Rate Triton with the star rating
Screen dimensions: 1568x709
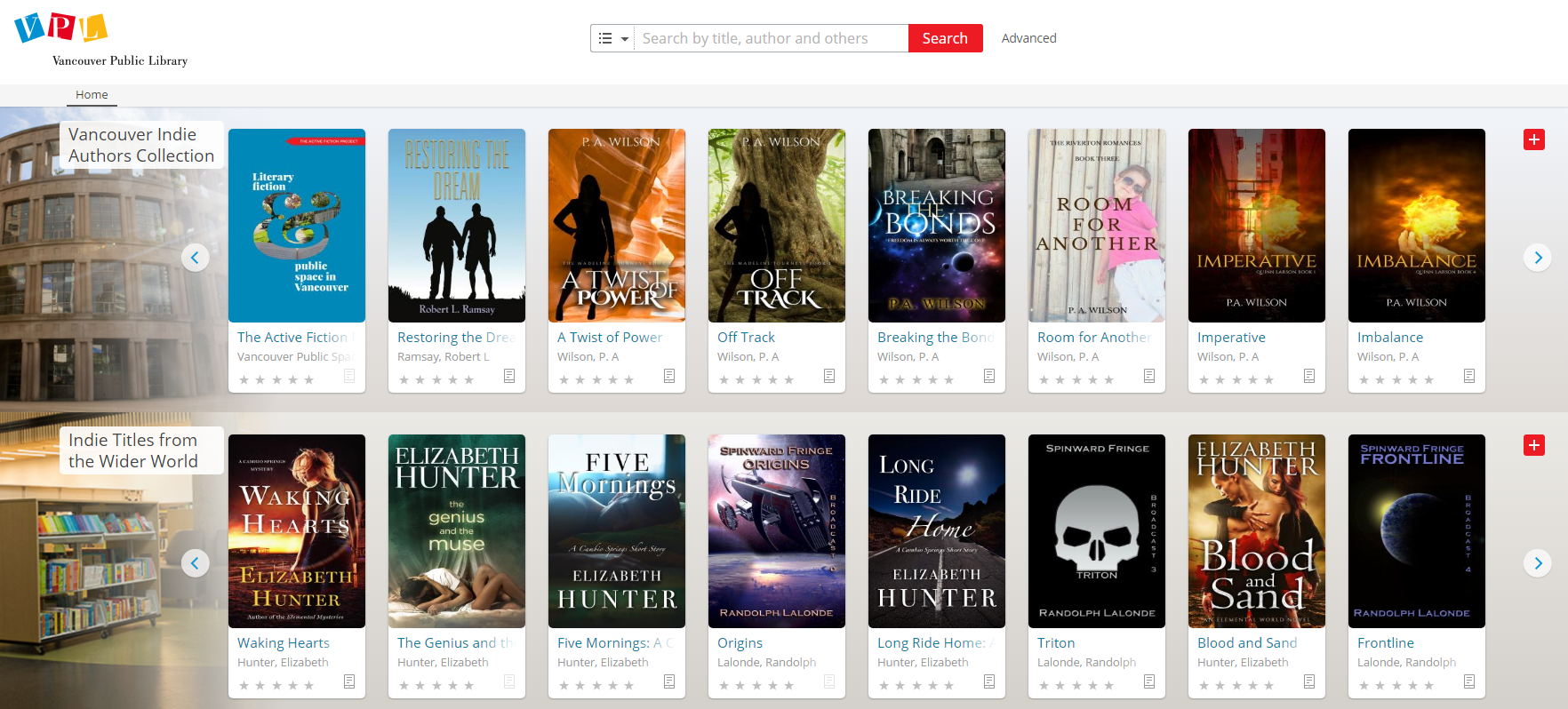[1076, 686]
